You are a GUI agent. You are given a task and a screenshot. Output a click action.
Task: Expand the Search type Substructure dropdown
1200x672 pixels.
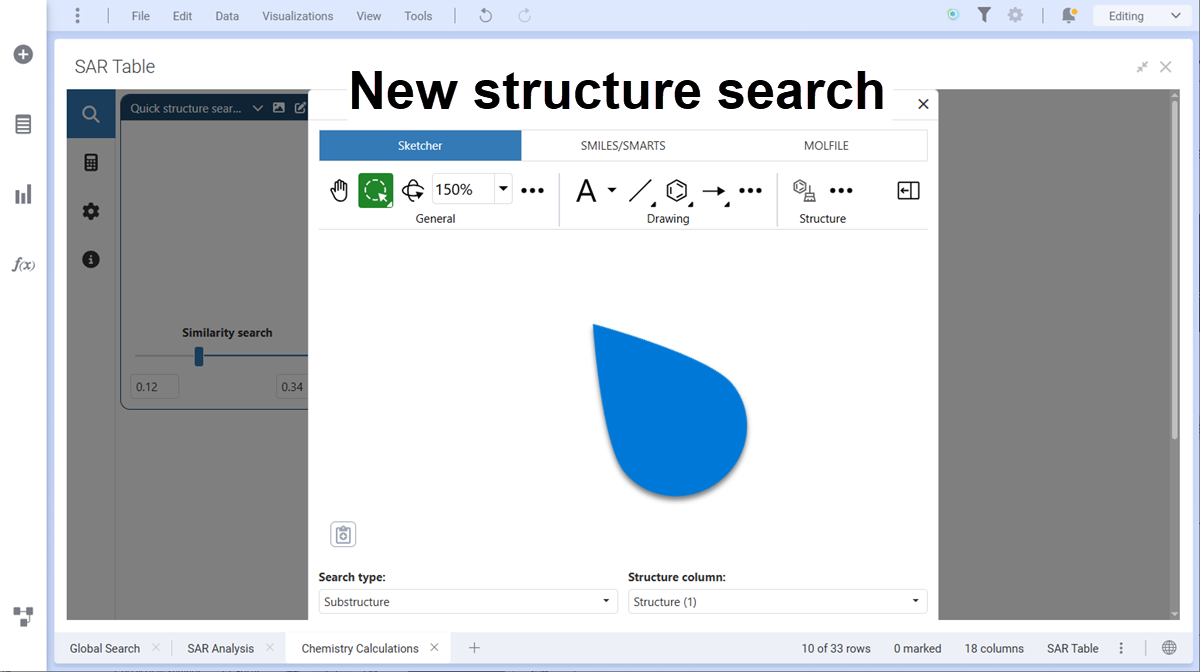pos(467,601)
